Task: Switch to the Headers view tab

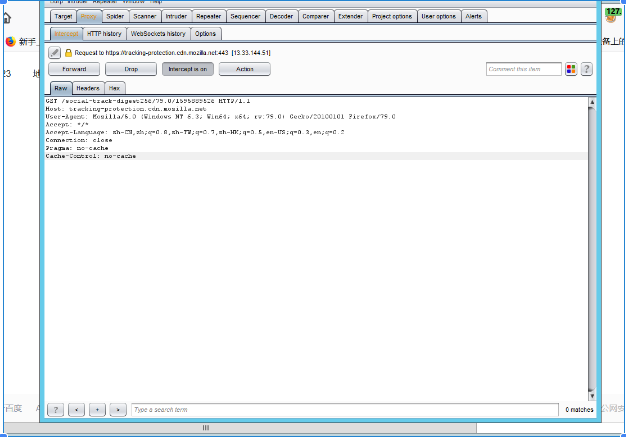Action: 88,88
